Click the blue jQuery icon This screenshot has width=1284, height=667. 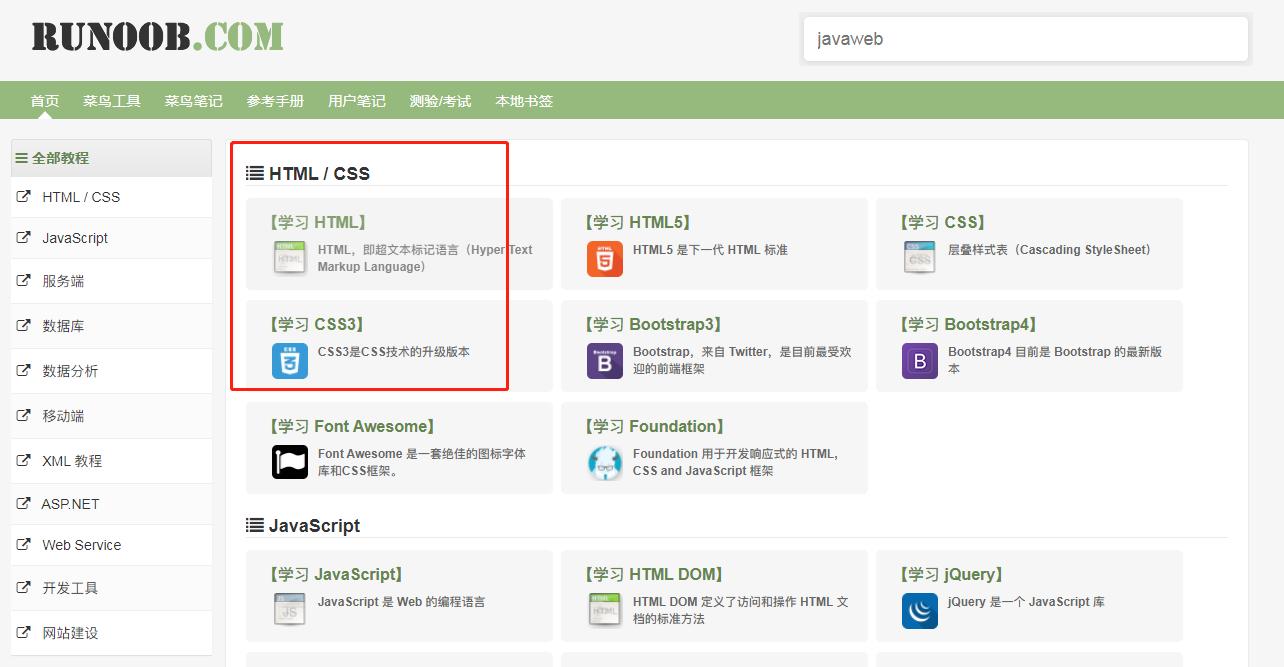pos(920,610)
